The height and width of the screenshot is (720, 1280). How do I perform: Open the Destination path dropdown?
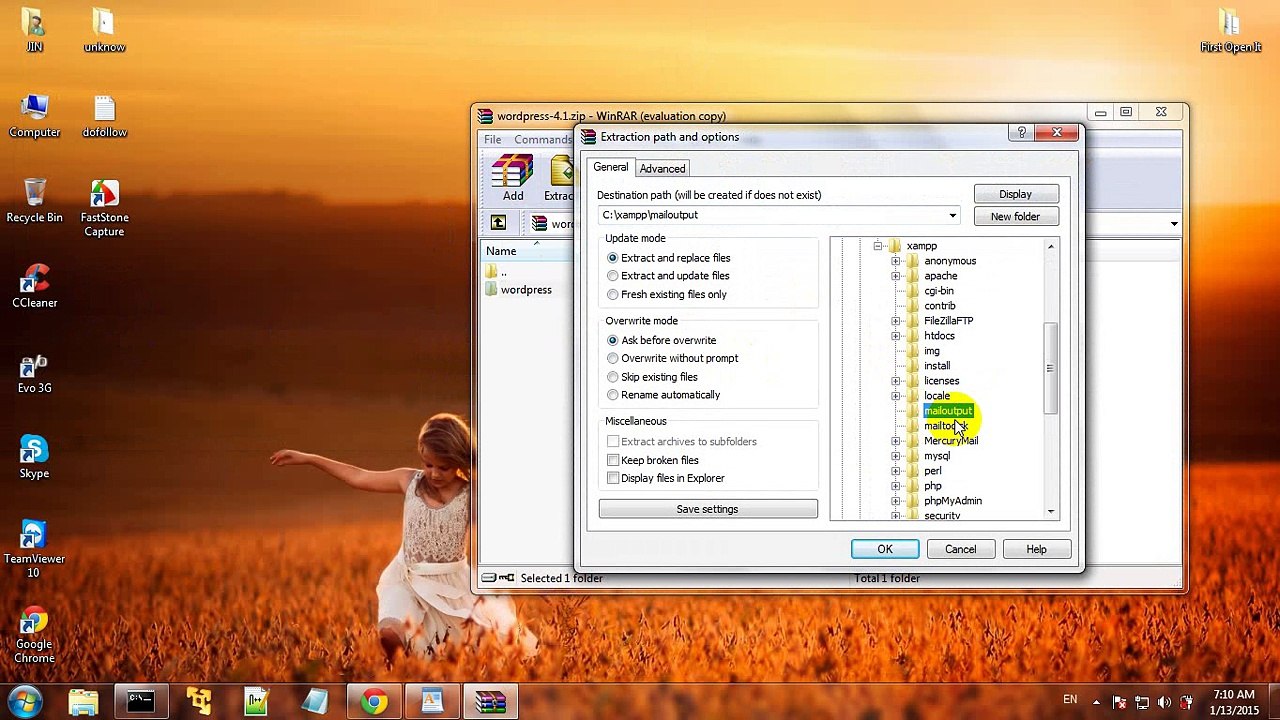click(x=952, y=215)
